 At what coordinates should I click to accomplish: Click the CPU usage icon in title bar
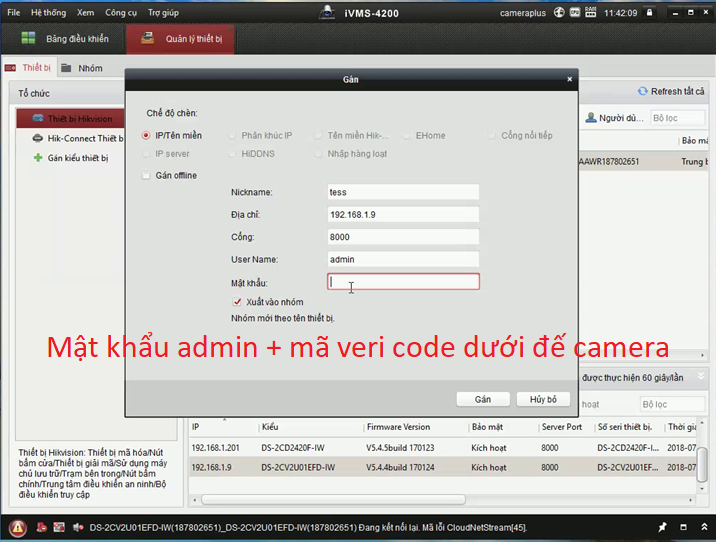coord(574,12)
